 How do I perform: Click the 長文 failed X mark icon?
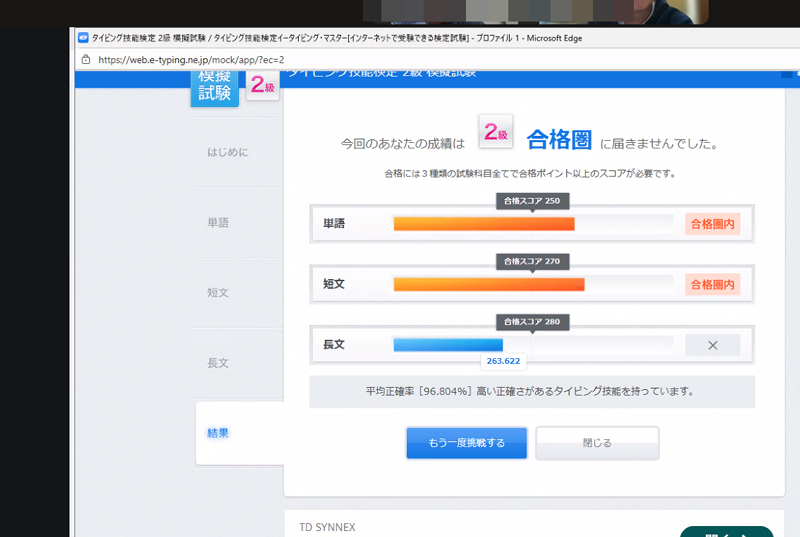click(x=712, y=345)
